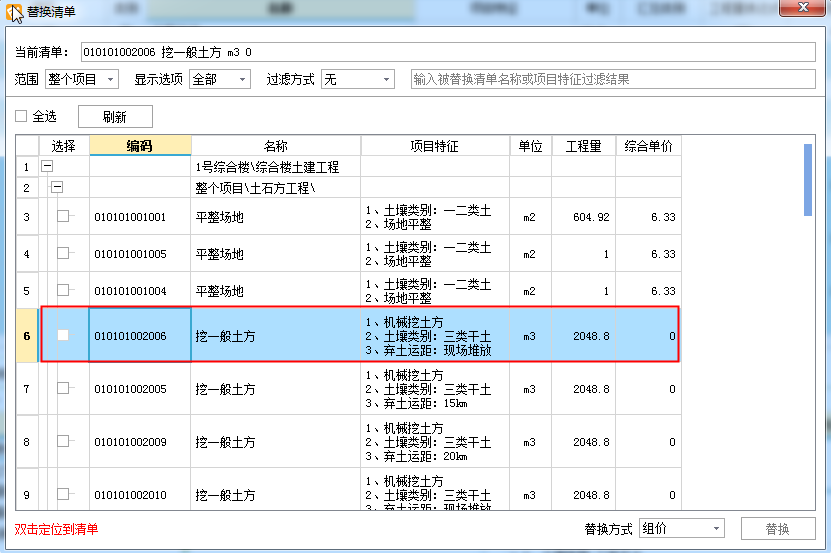Collapse the 土石方工程 tree node in row 2
This screenshot has height=553, width=831.
(57, 188)
